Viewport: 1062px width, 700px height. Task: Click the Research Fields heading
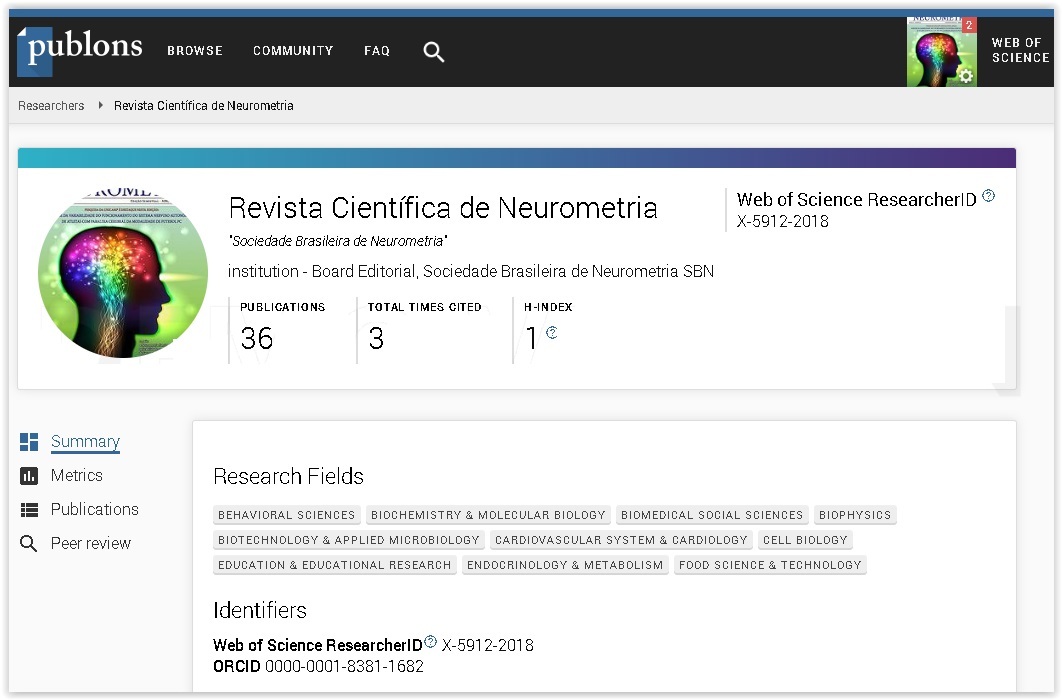(289, 477)
